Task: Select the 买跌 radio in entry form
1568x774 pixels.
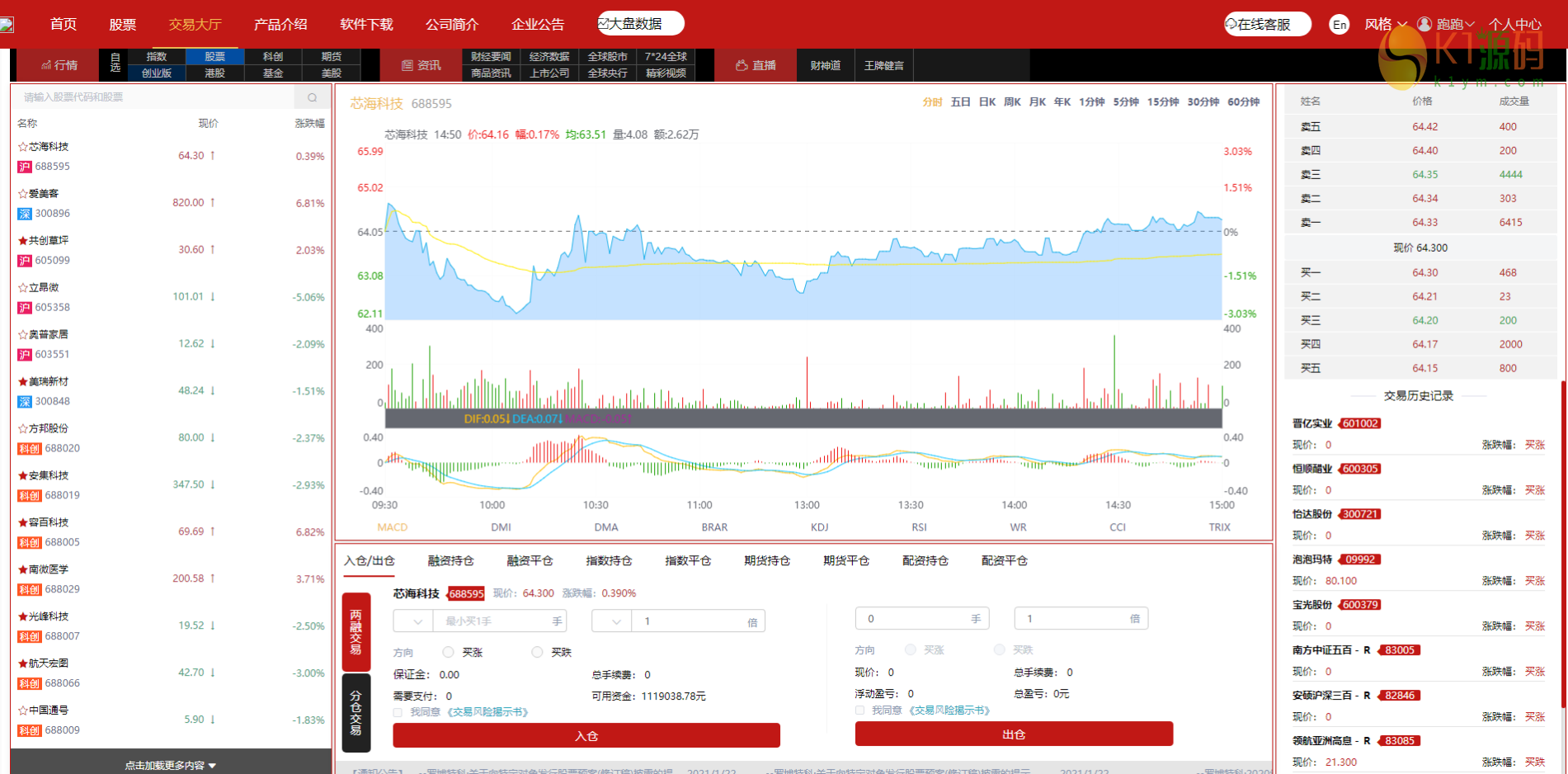Action: tap(537, 652)
